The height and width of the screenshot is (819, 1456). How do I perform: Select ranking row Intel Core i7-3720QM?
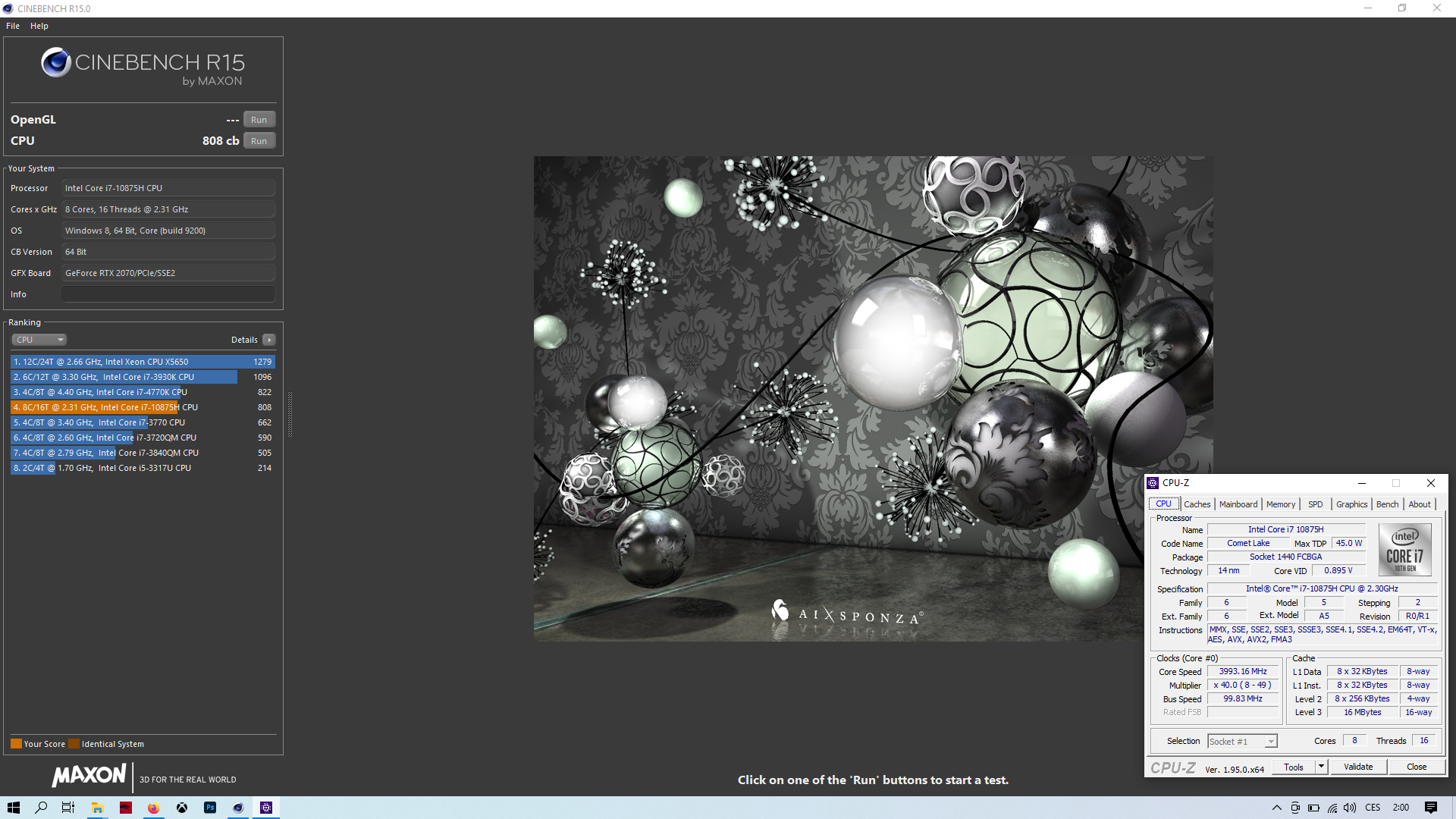coord(143,438)
